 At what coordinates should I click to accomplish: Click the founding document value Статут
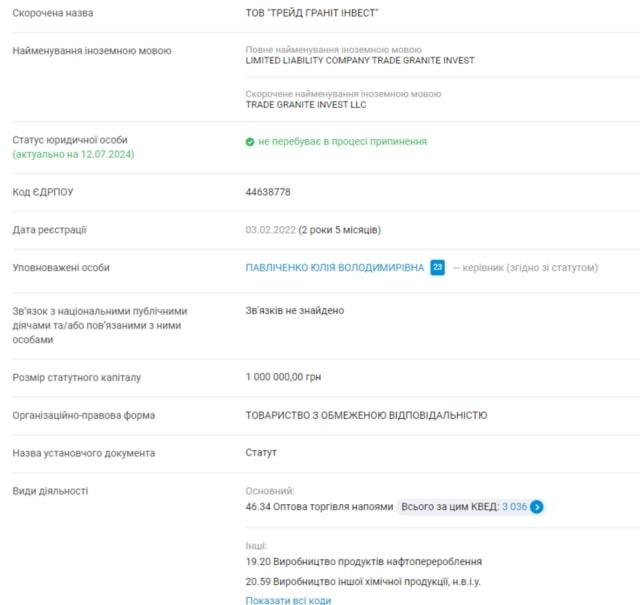tap(261, 453)
